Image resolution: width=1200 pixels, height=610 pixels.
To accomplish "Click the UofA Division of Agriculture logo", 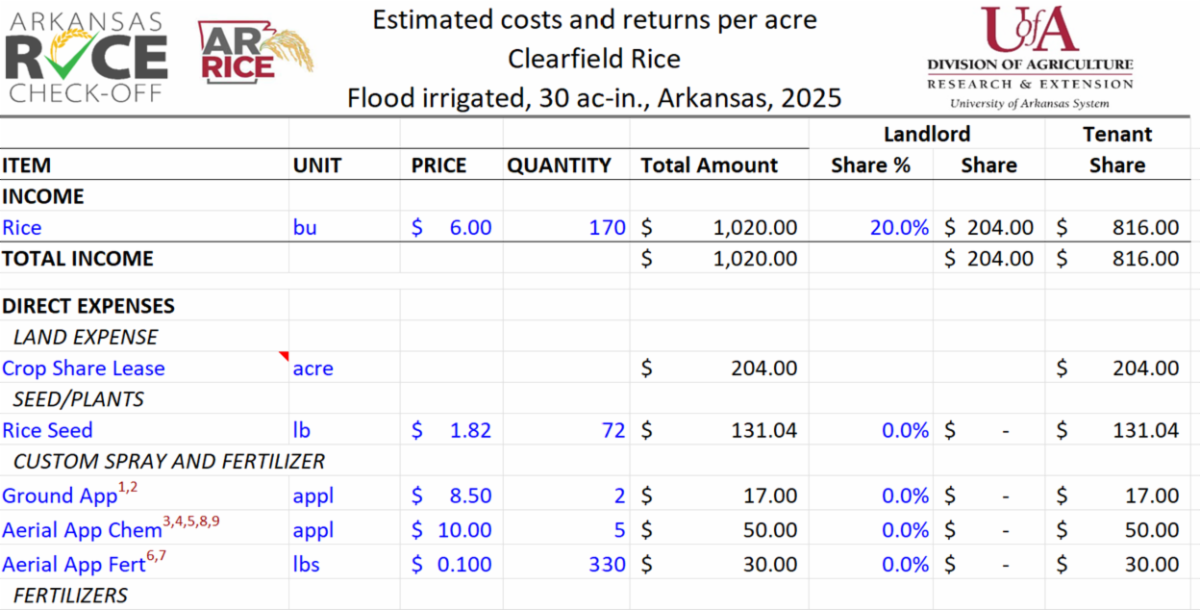I will [x=1029, y=56].
